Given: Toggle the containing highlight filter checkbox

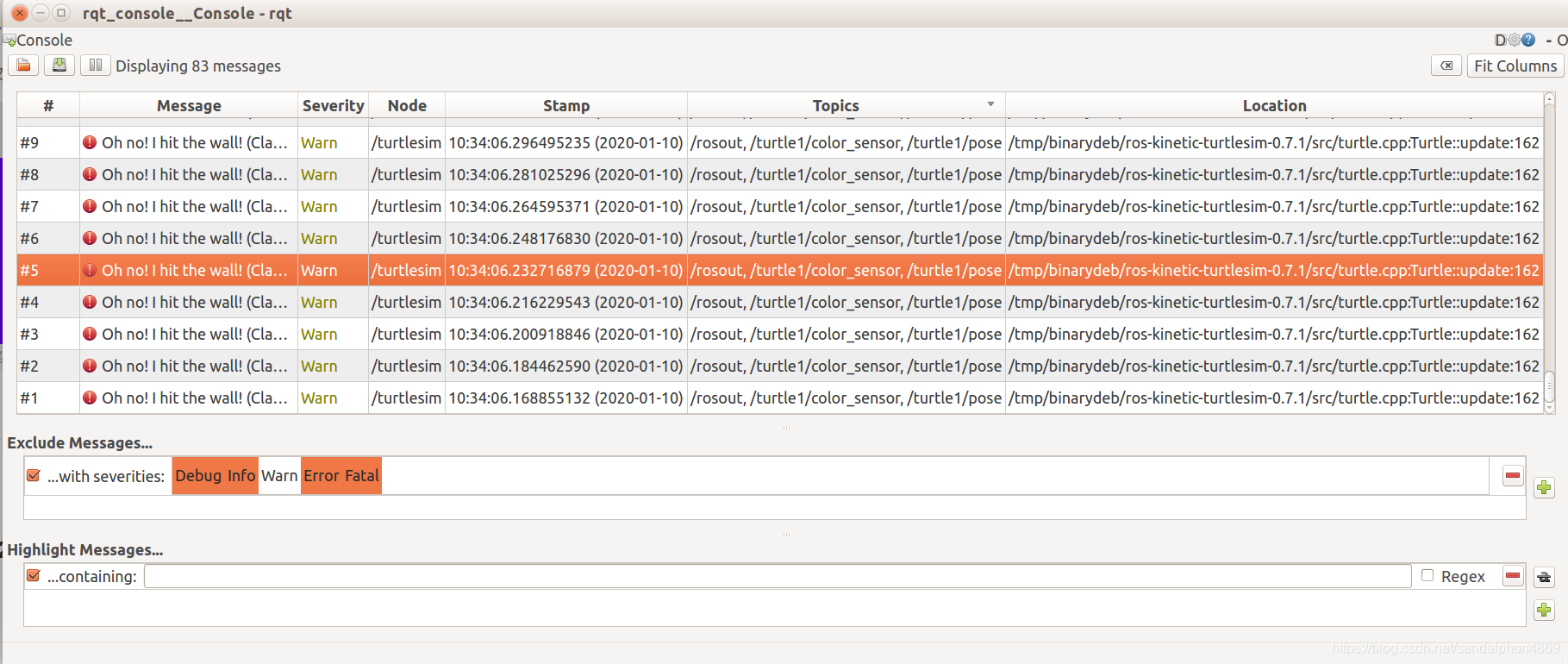Looking at the screenshot, I should 34,576.
